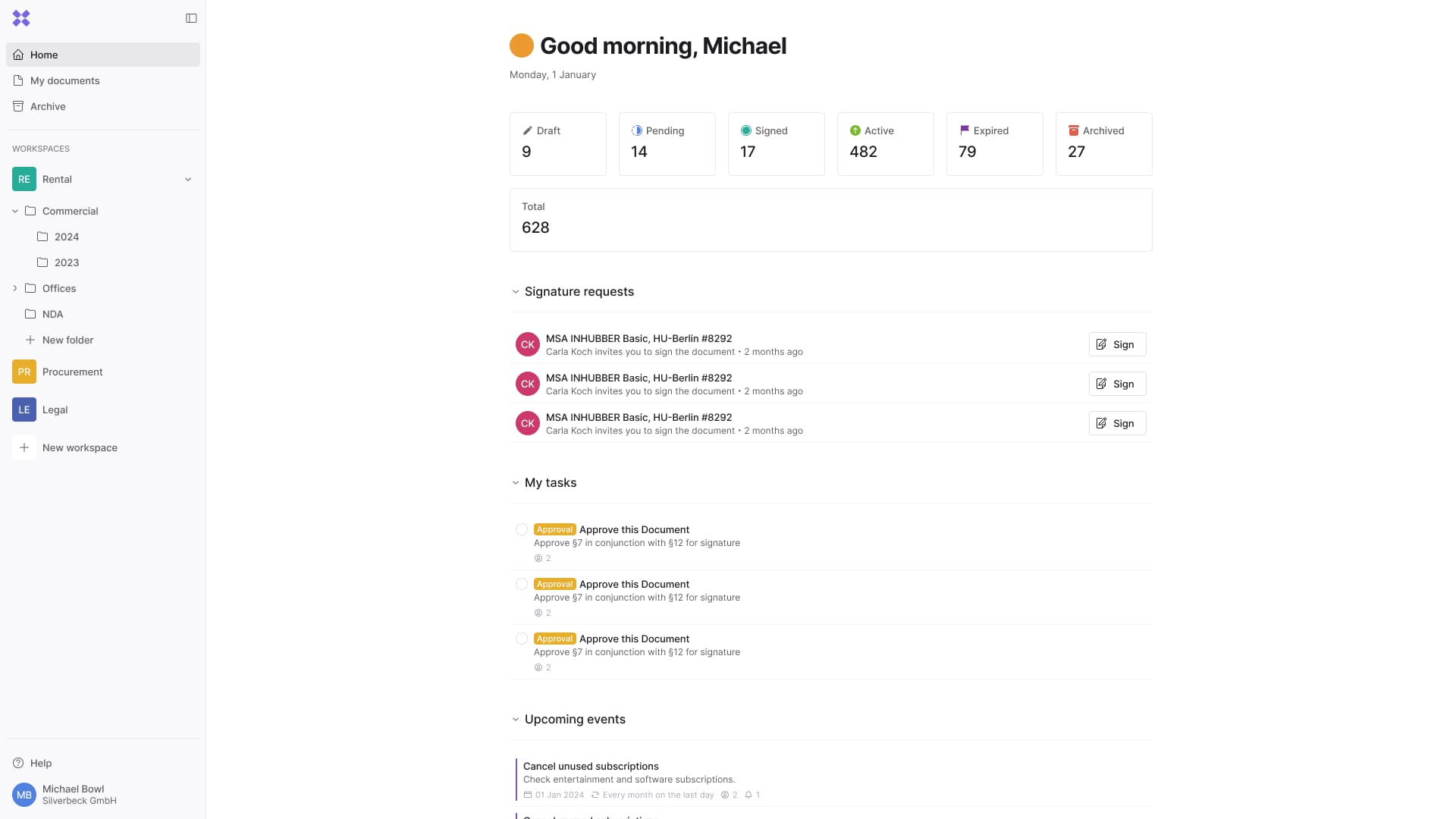The height and width of the screenshot is (819, 1456).
Task: Click the Help question mark icon
Action: pos(18,763)
